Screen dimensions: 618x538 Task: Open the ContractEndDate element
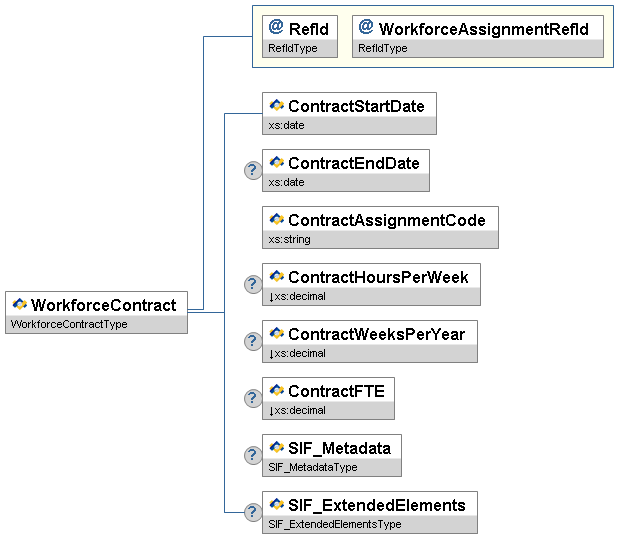353,163
